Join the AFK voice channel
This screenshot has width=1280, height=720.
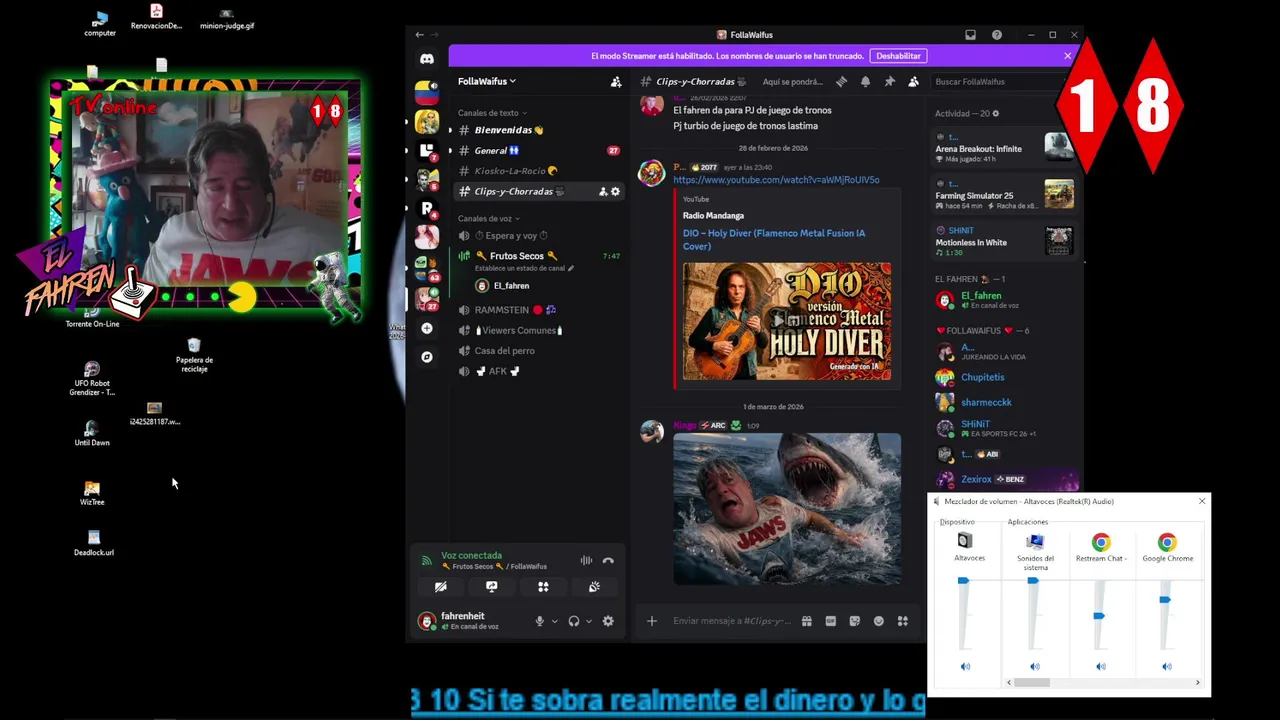[x=537, y=371]
